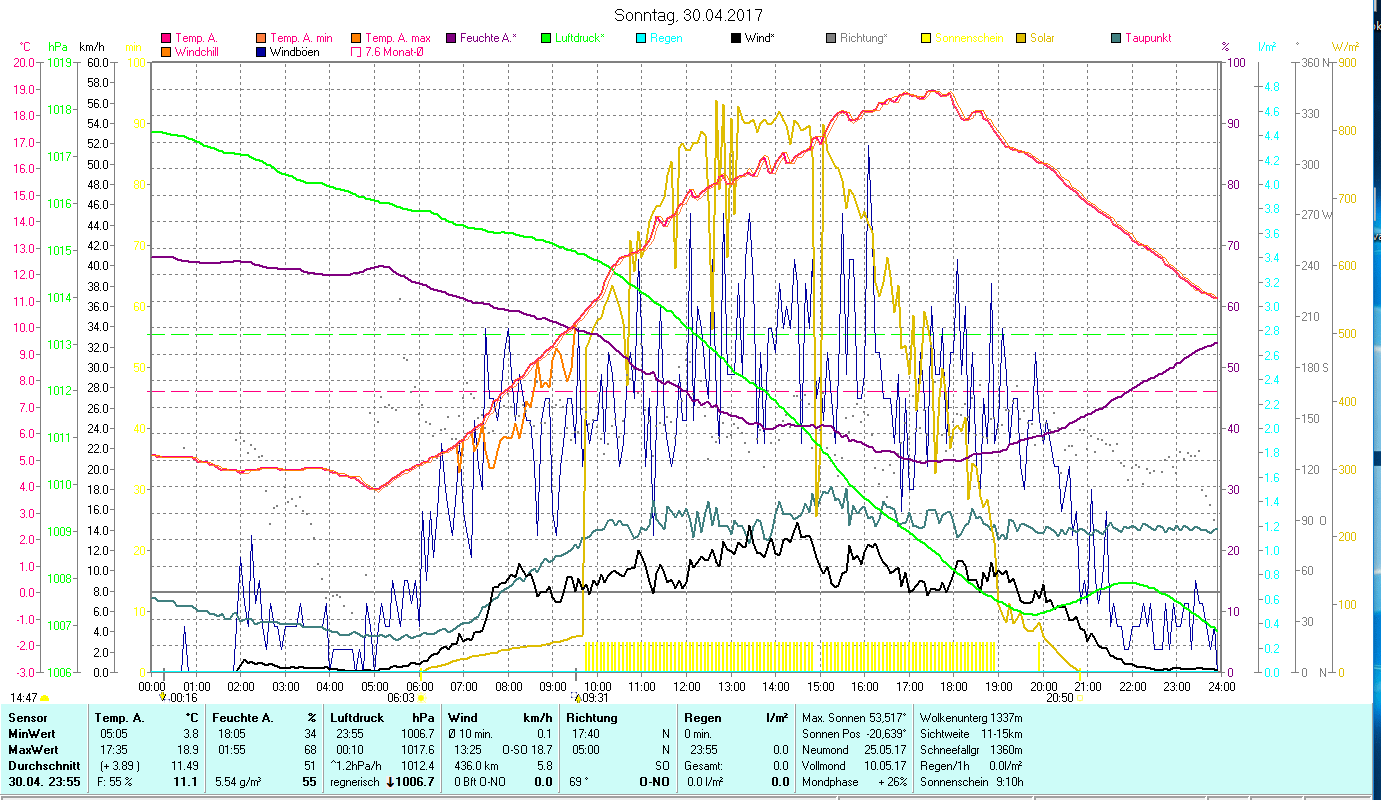1381x800 pixels.
Task: Click the green Luftdruck legend square
Action: point(546,38)
